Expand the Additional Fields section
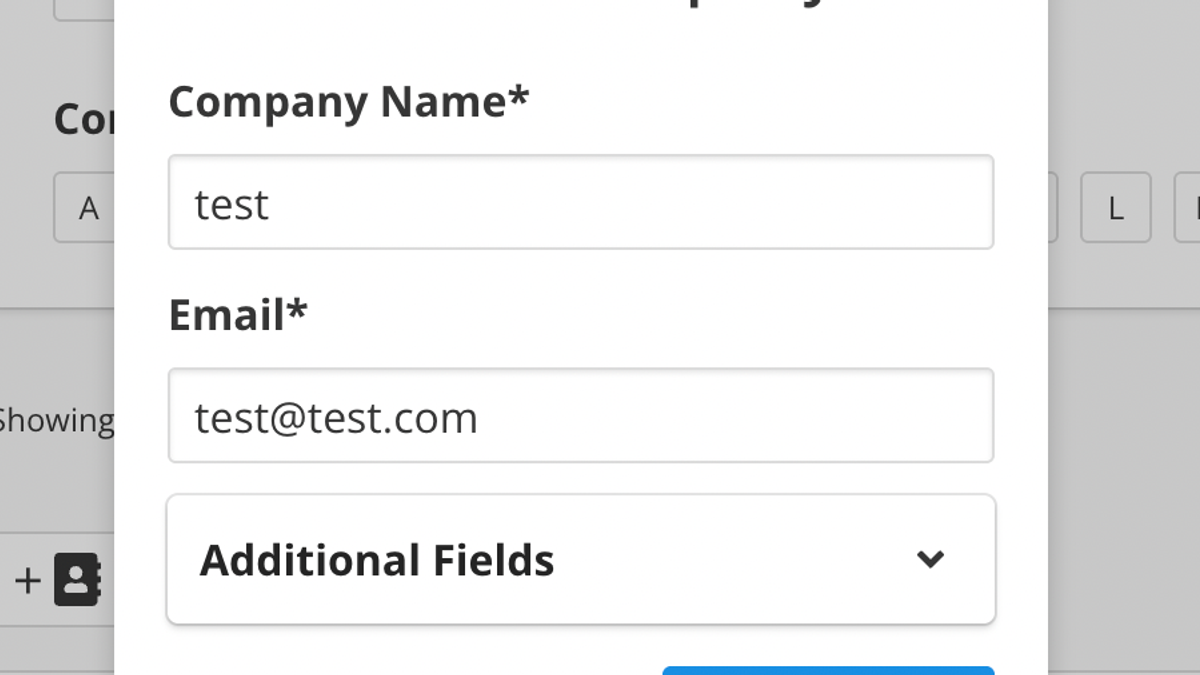 581,559
